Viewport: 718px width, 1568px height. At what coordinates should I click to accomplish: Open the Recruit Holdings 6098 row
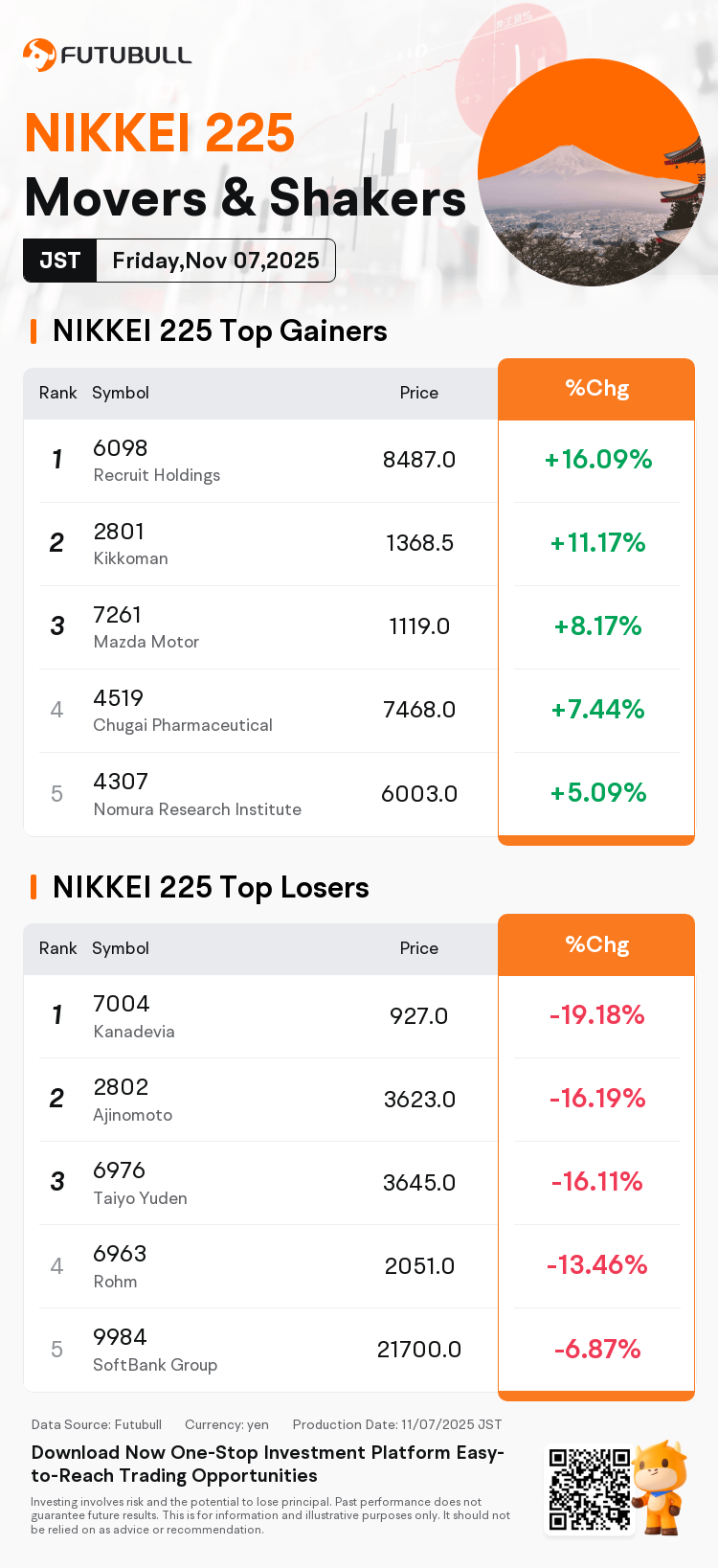click(157, 461)
